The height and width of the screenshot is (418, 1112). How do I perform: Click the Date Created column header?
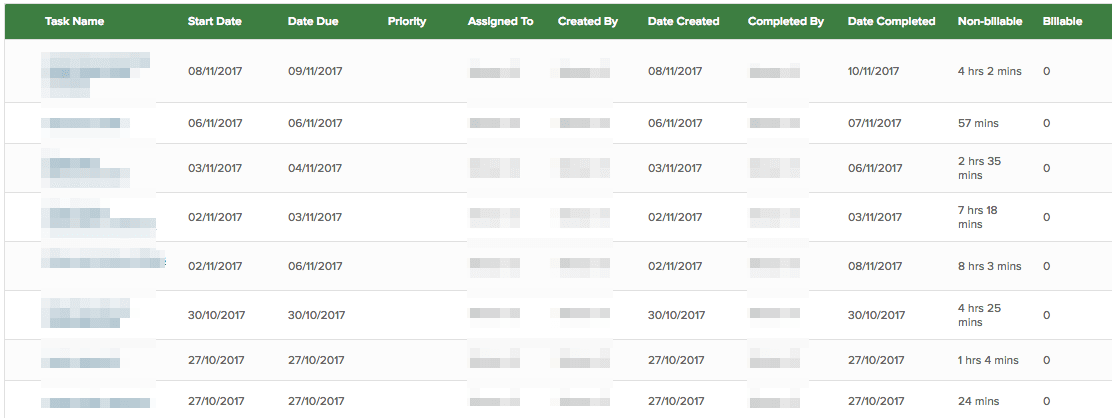point(683,21)
